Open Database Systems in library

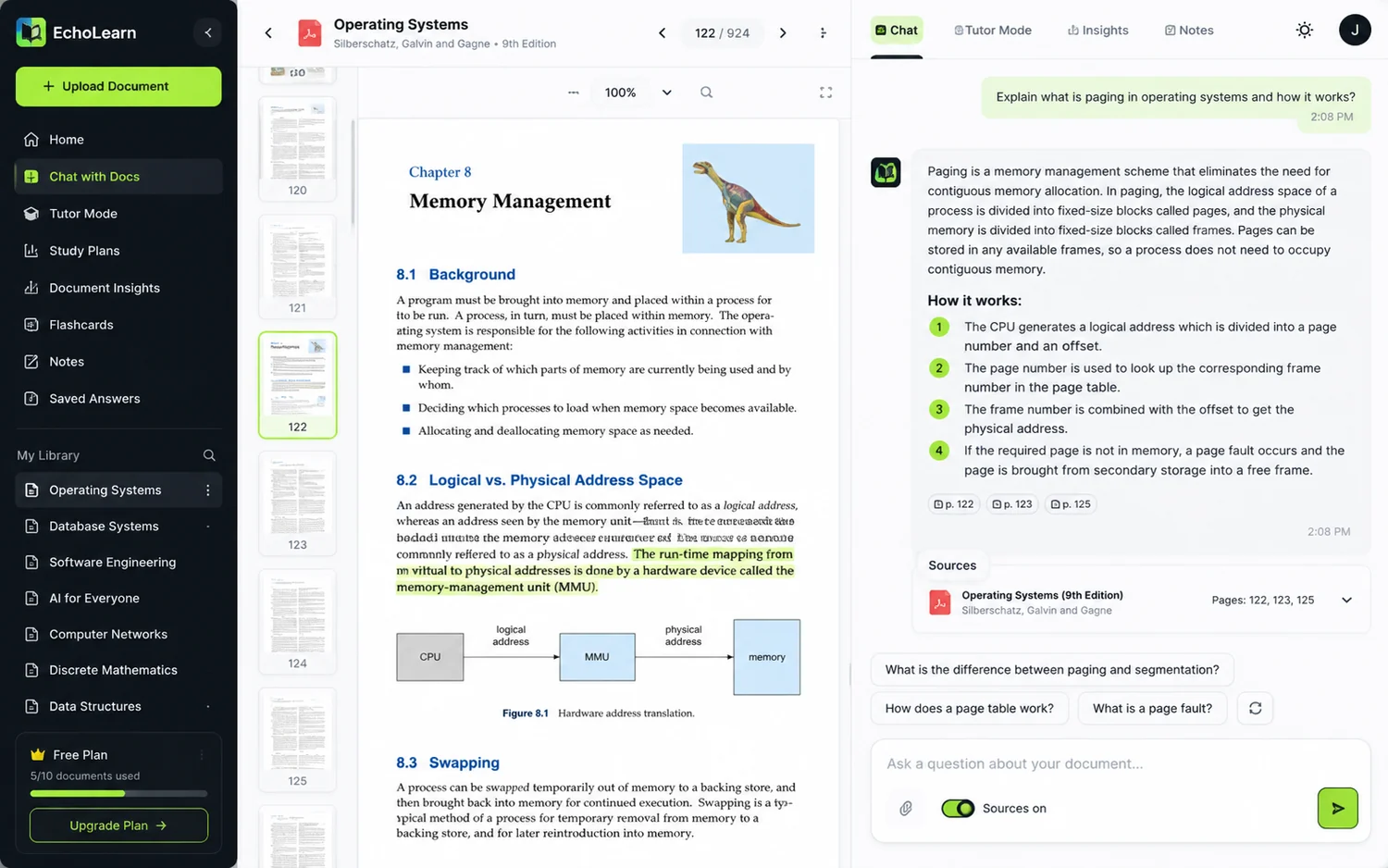click(x=118, y=527)
